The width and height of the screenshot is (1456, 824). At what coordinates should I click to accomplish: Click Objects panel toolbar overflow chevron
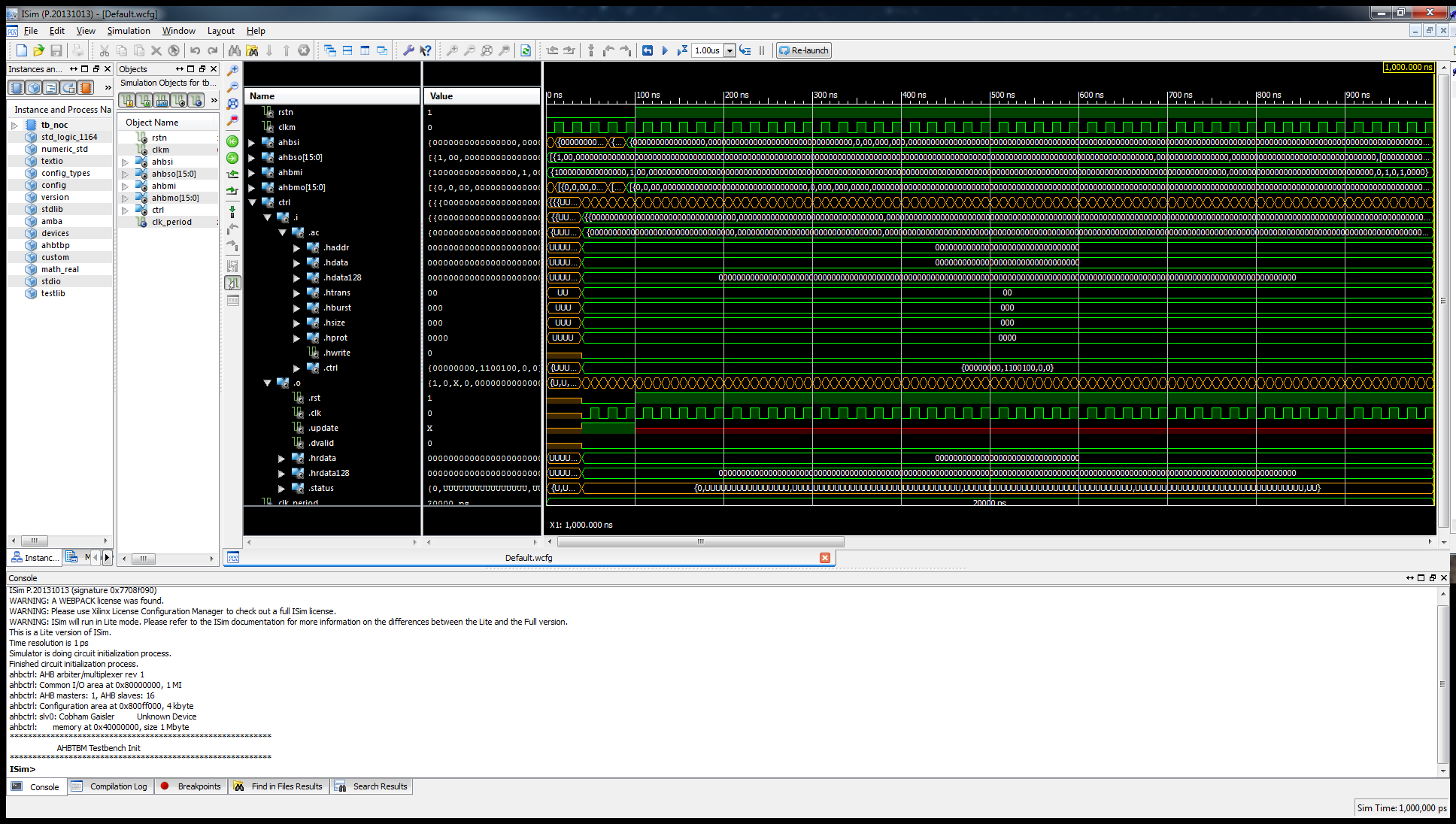[x=214, y=100]
